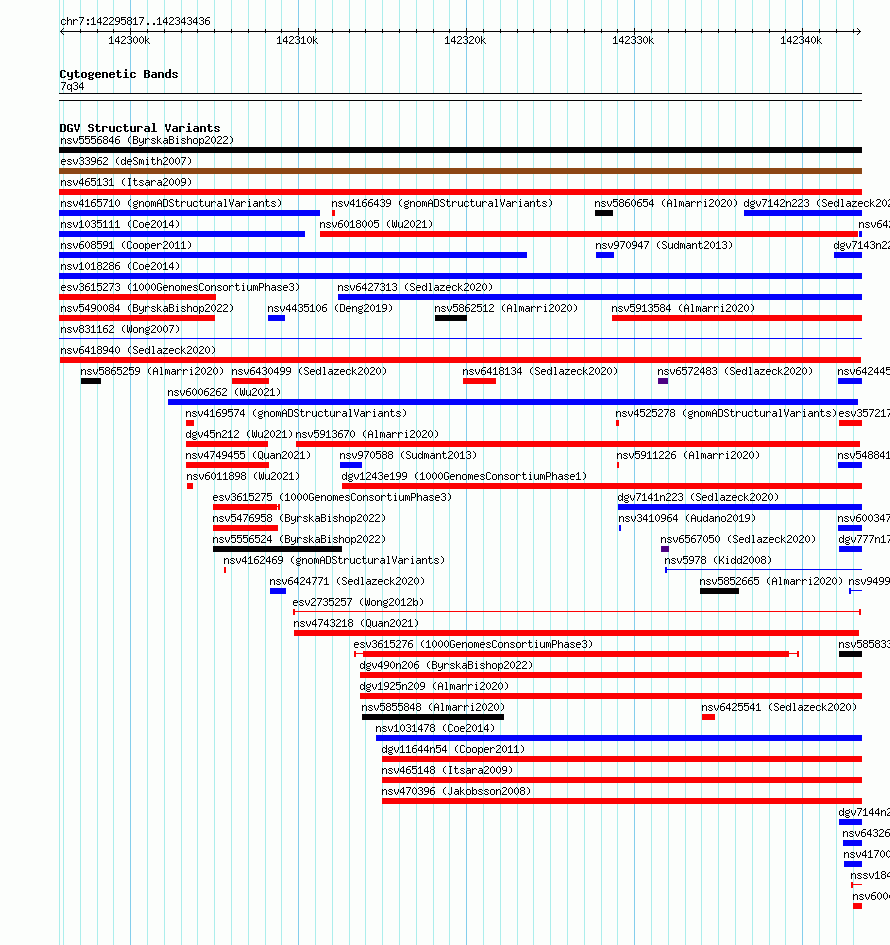890x945 pixels.
Task: Click the 7q34 cytogenetic band label
Action: [72, 87]
